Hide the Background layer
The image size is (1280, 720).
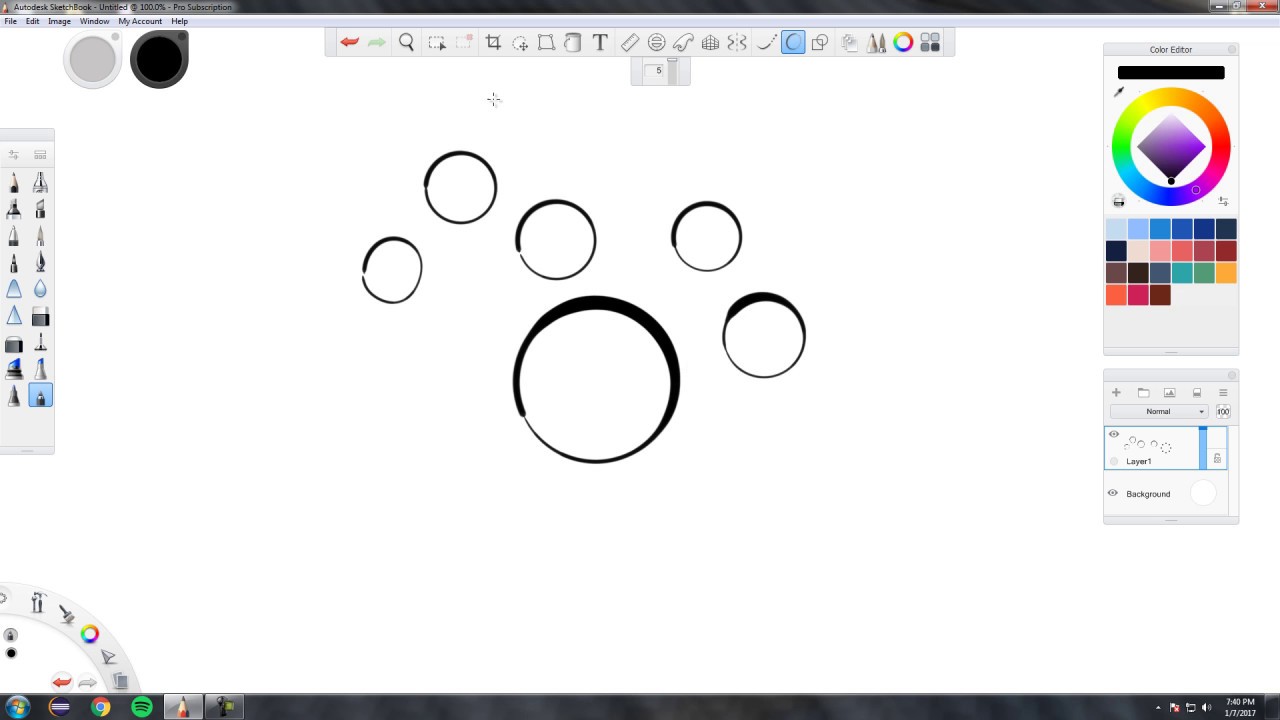tap(1112, 493)
